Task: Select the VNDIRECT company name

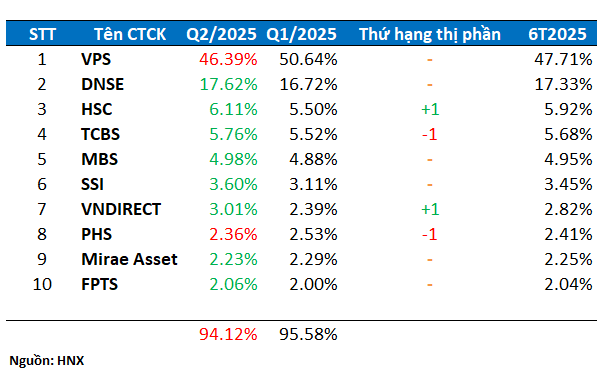Action: 121,209
